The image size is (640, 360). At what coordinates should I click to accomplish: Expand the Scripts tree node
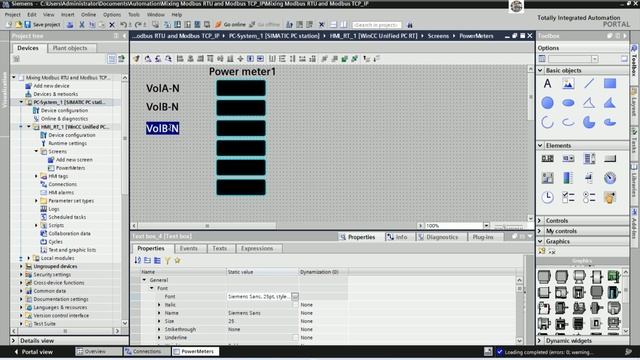tap(36, 225)
